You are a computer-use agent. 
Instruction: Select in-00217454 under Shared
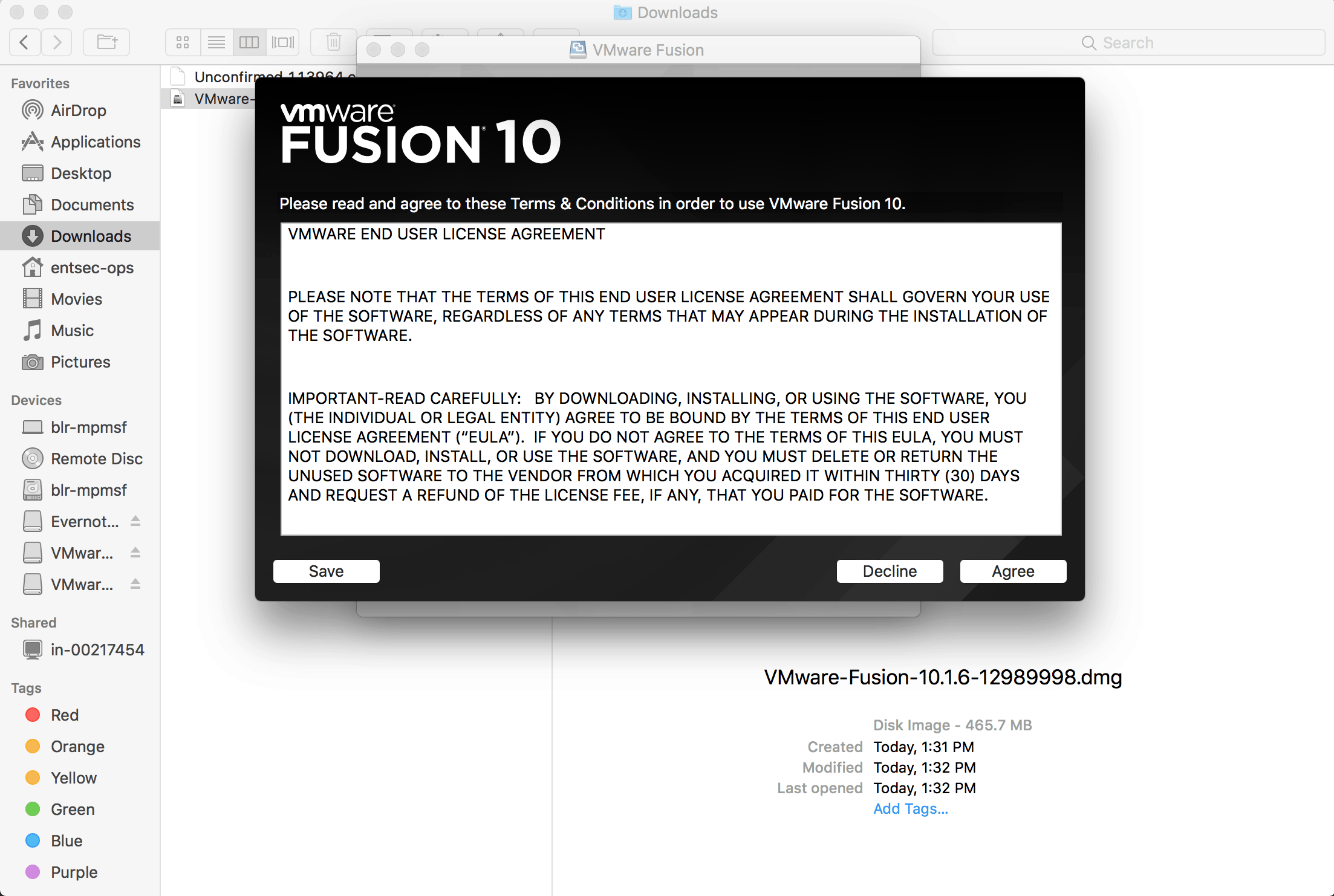98,648
